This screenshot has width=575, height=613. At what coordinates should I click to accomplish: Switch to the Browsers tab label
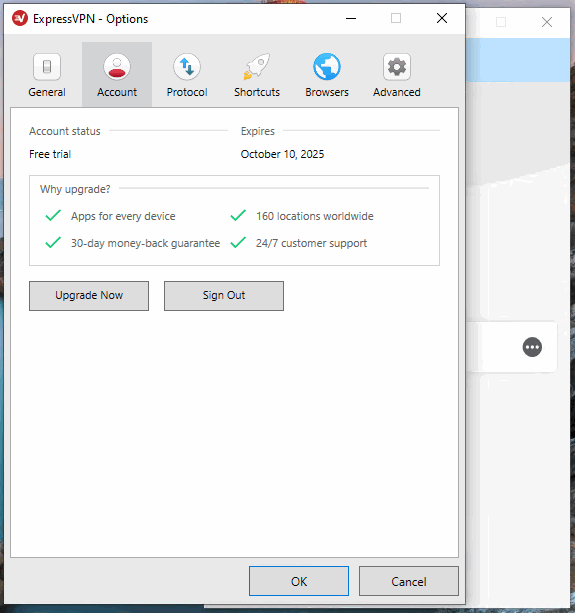click(x=327, y=92)
